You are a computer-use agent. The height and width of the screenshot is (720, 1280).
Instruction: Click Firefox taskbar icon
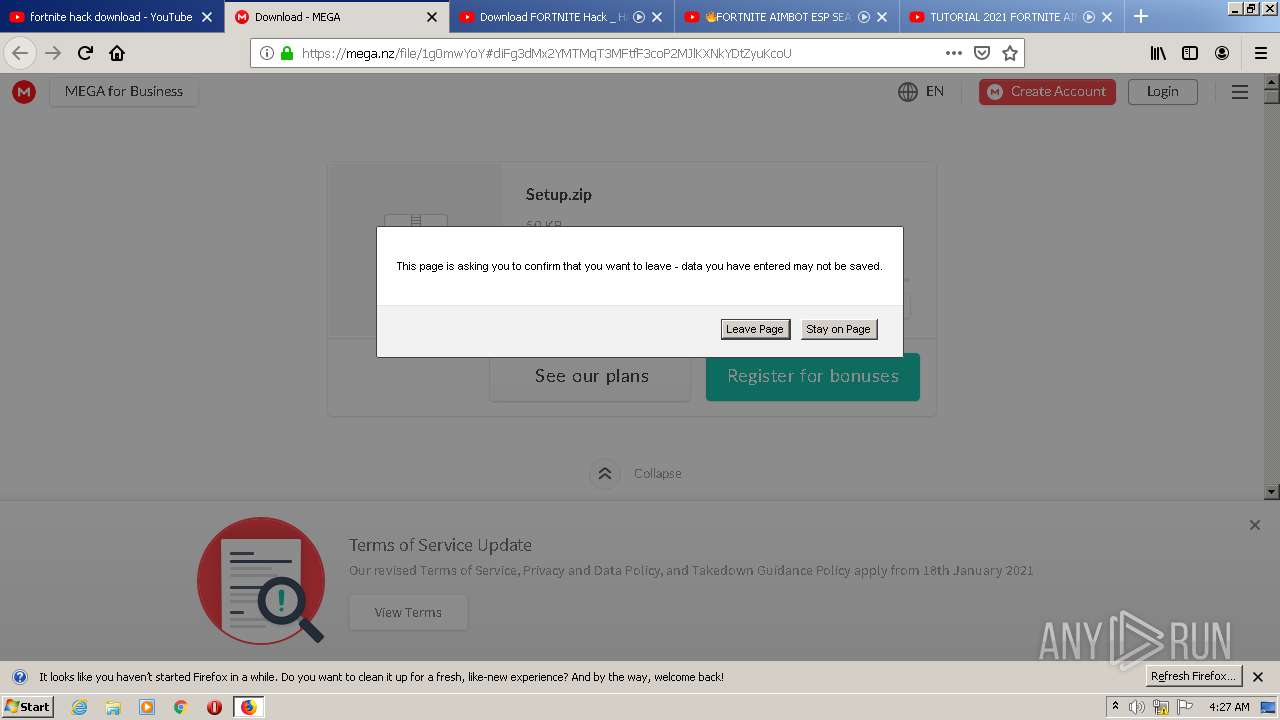[248, 707]
